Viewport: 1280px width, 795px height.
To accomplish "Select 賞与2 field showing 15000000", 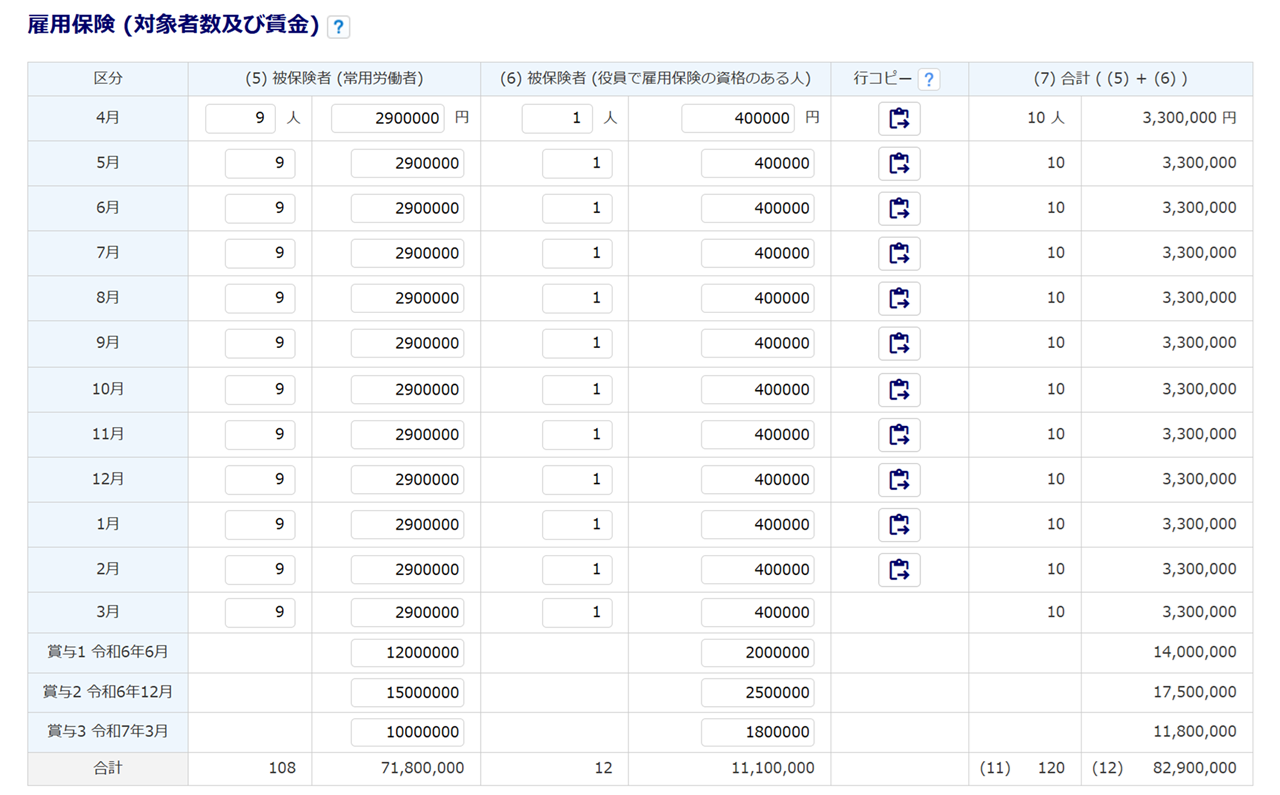I will (x=407, y=692).
